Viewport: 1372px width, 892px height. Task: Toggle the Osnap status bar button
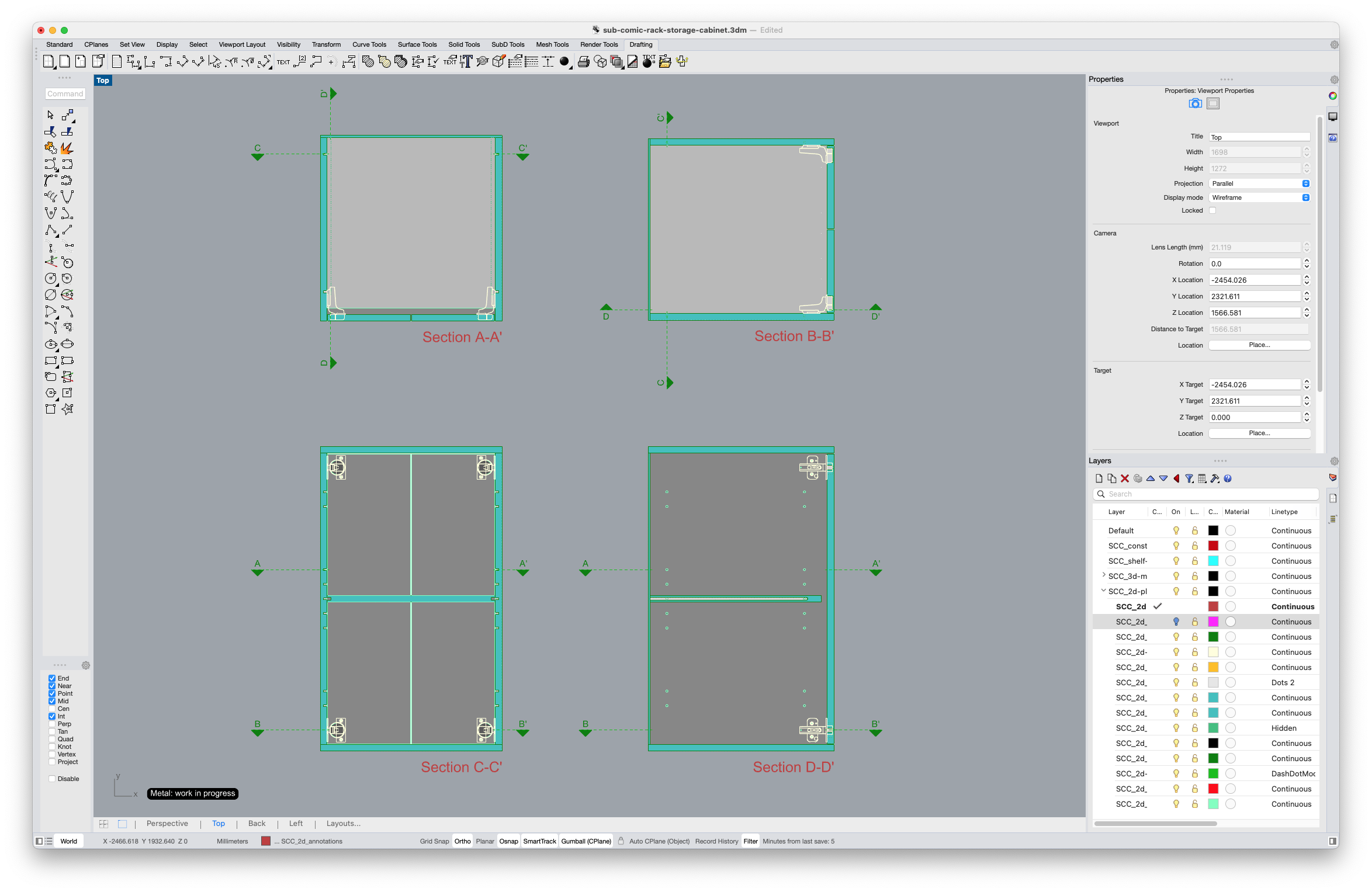(x=508, y=841)
